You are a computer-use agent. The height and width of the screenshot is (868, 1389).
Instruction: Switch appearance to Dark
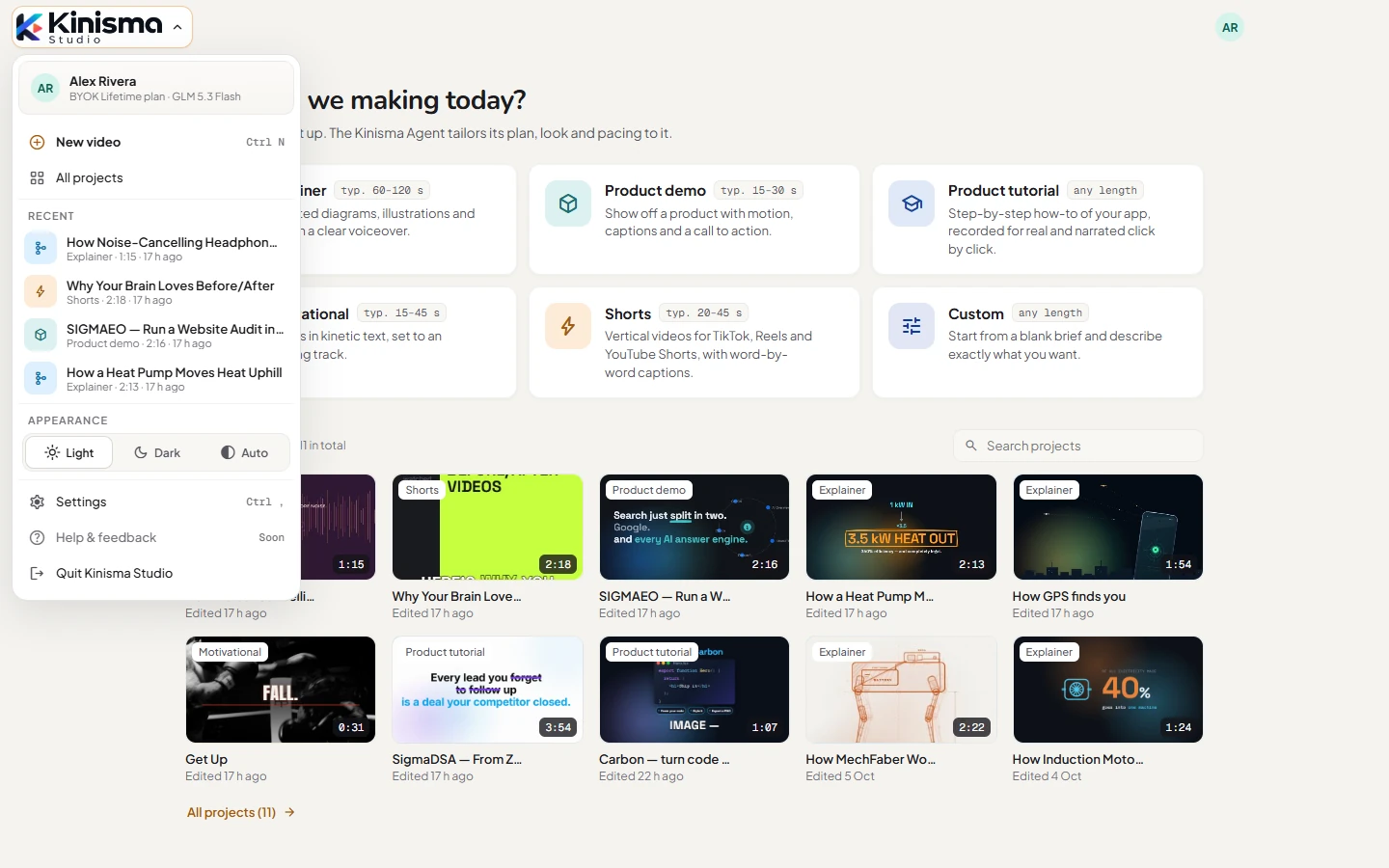[157, 452]
